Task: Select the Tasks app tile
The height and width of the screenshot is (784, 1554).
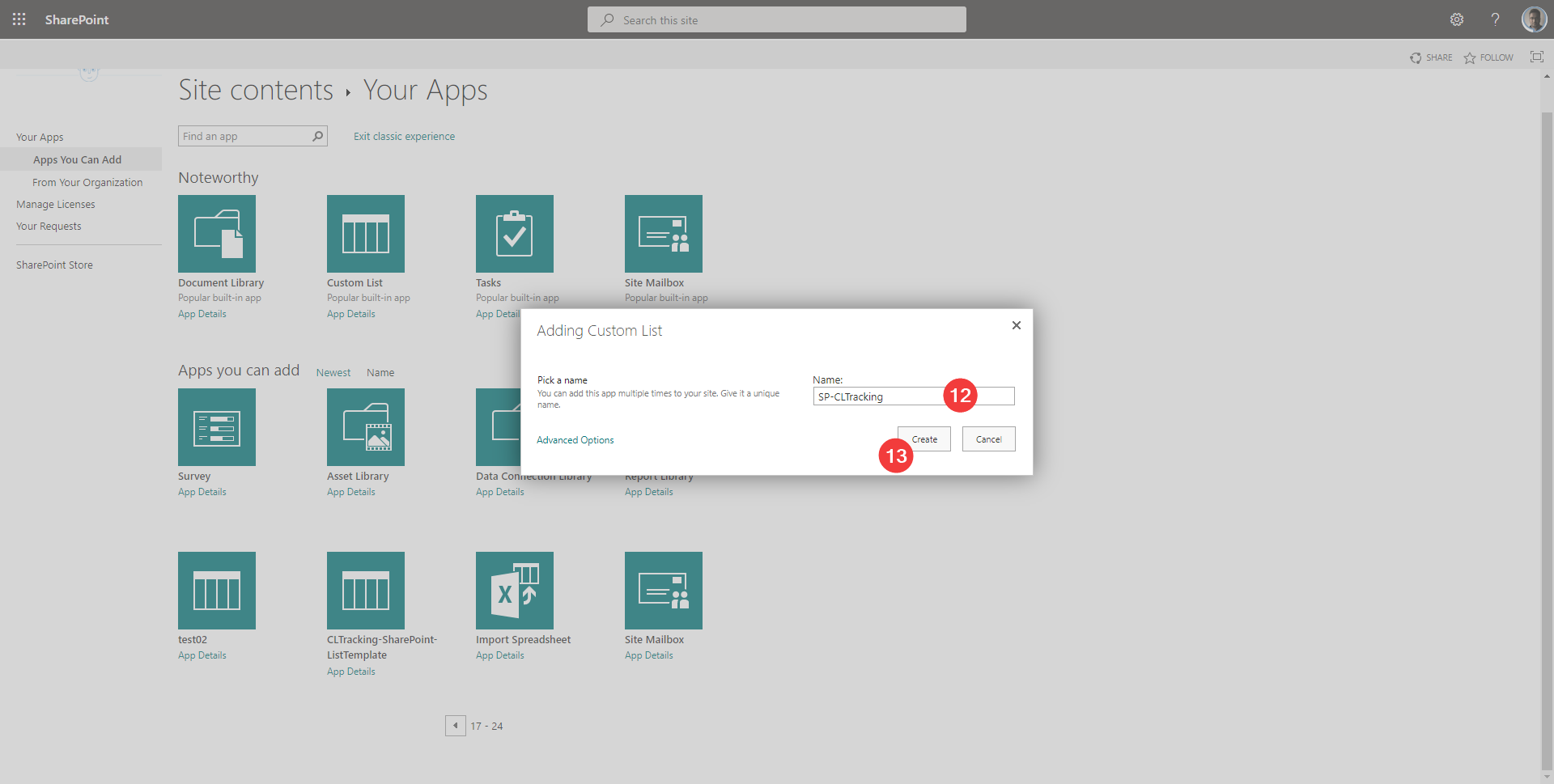Action: point(515,234)
